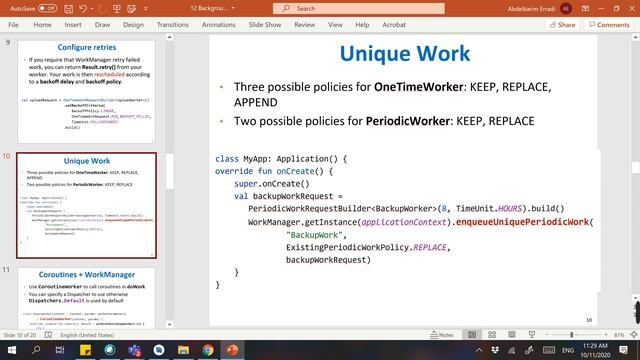Open the Review tab
The height and width of the screenshot is (360, 640).
coord(304,25)
